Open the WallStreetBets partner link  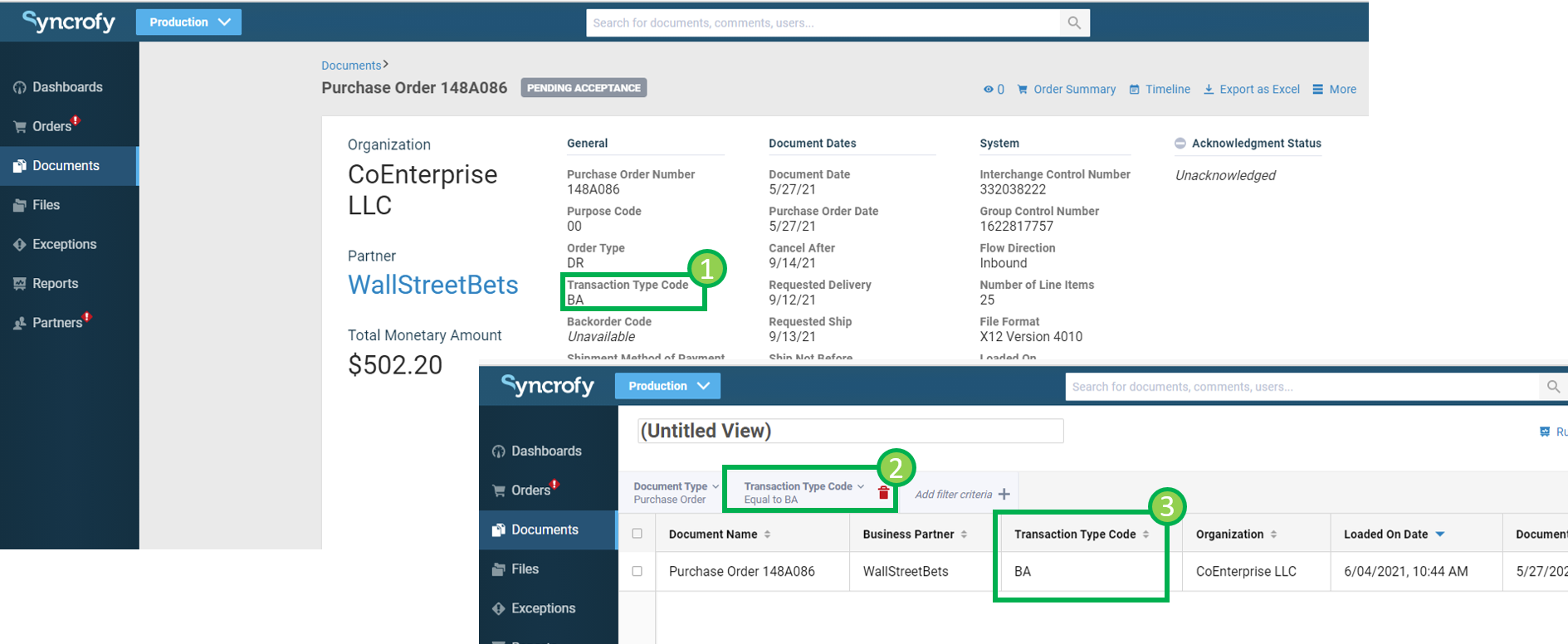coord(432,285)
